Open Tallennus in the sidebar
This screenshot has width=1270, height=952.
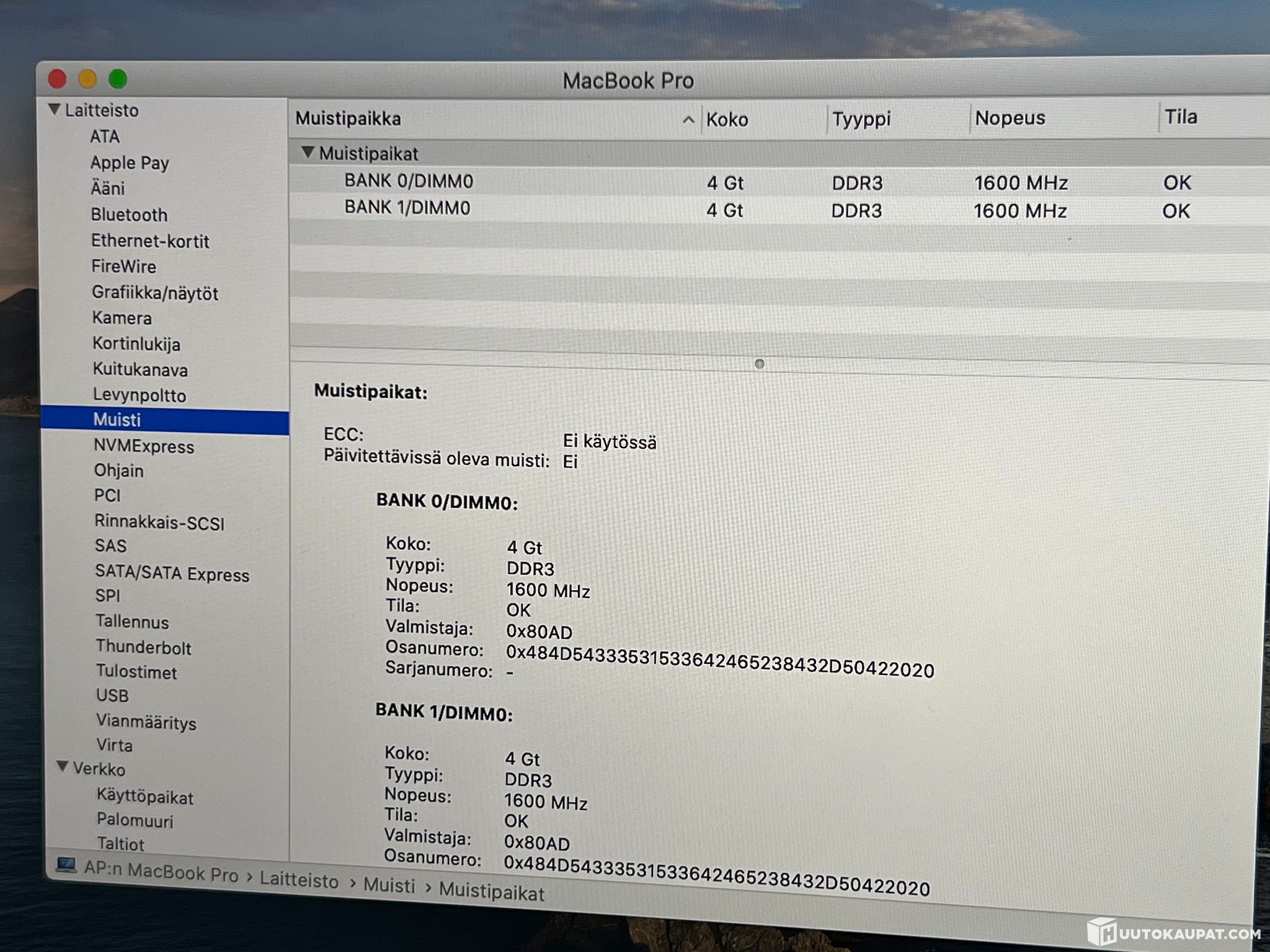132,622
